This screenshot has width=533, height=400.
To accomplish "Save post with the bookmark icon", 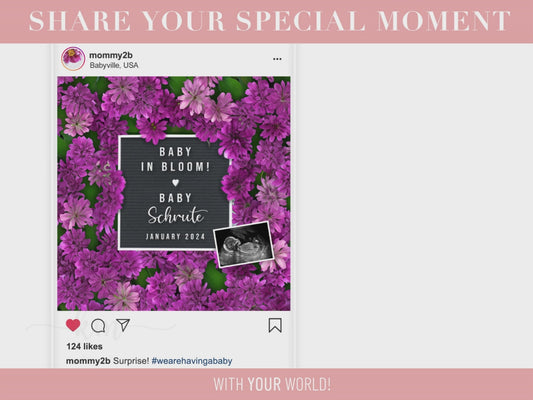I will point(275,325).
